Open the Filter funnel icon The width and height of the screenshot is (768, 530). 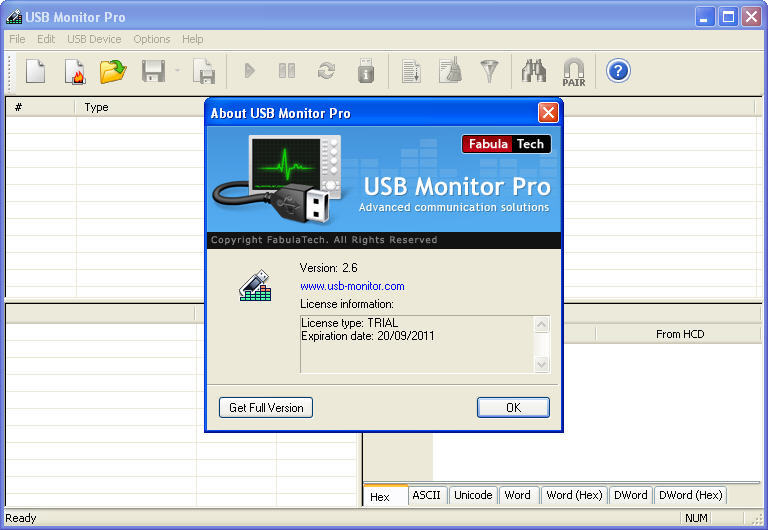[489, 72]
